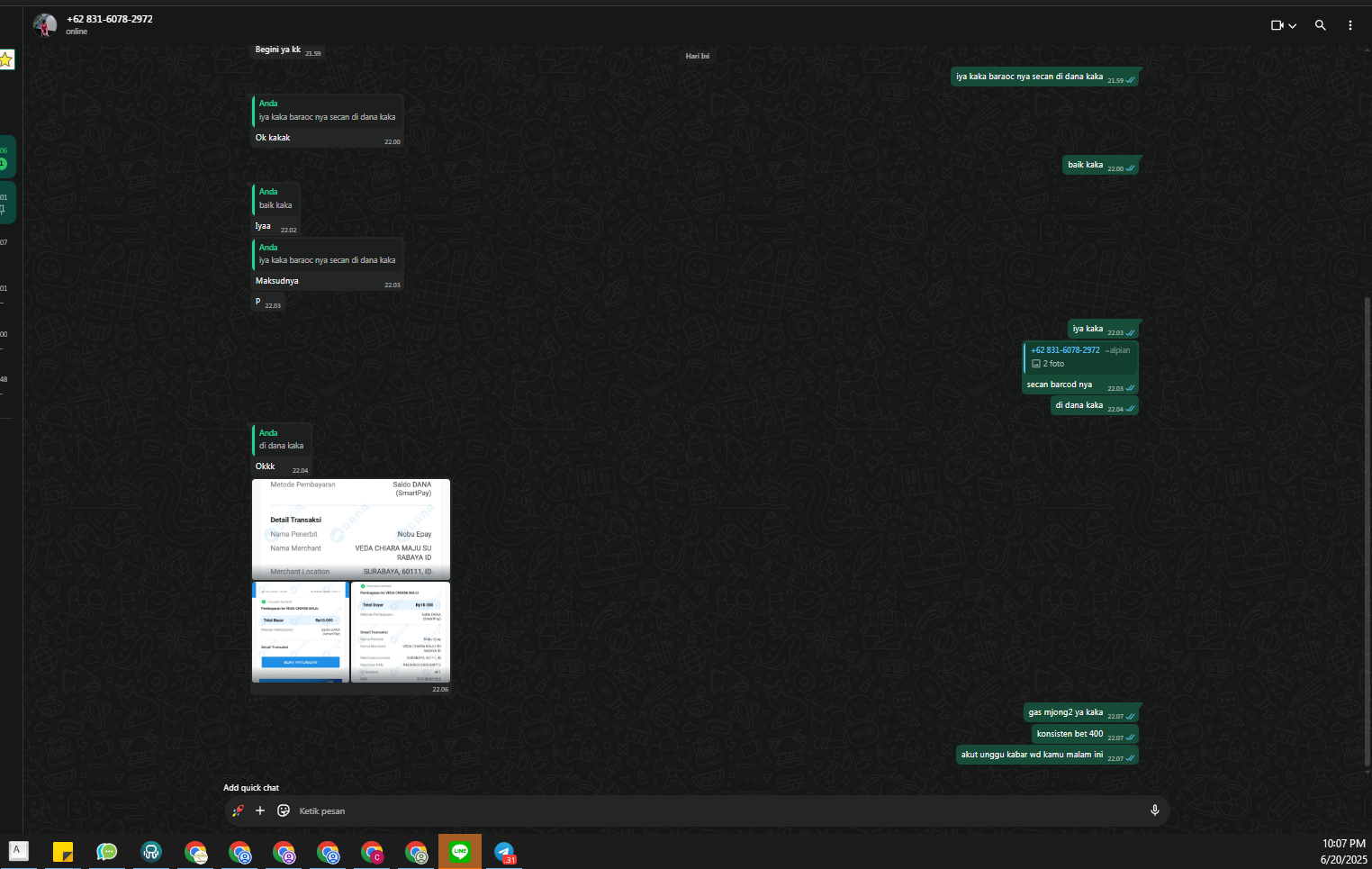Click the starred messages star icon
1372x869 pixels.
pos(6,60)
